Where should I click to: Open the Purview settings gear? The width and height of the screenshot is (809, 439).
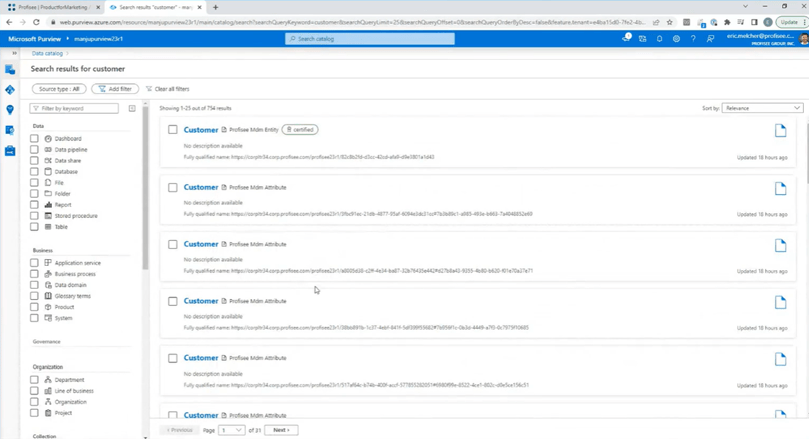(676, 39)
